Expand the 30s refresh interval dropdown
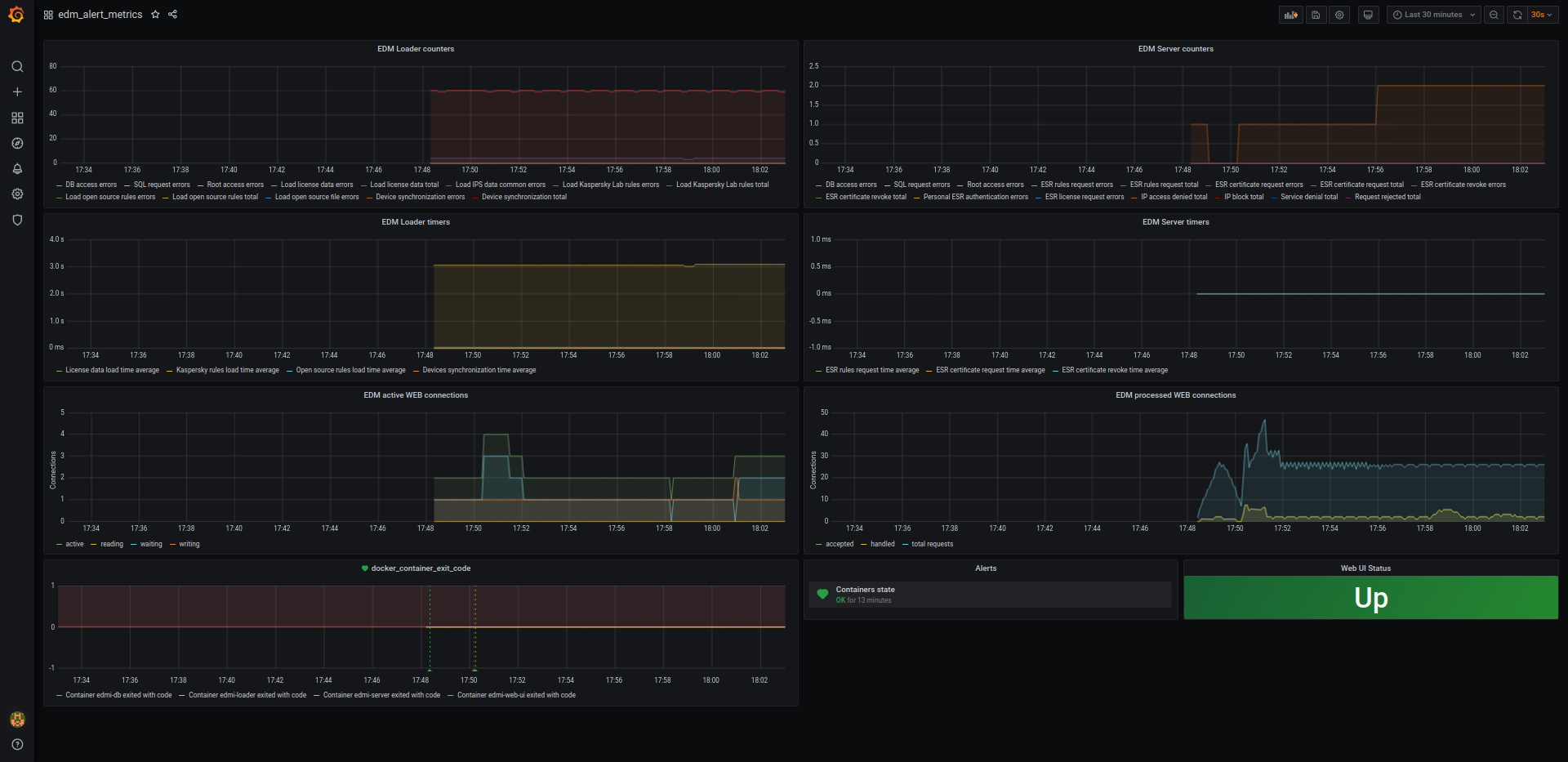This screenshot has height=762, width=1568. coord(1541,15)
